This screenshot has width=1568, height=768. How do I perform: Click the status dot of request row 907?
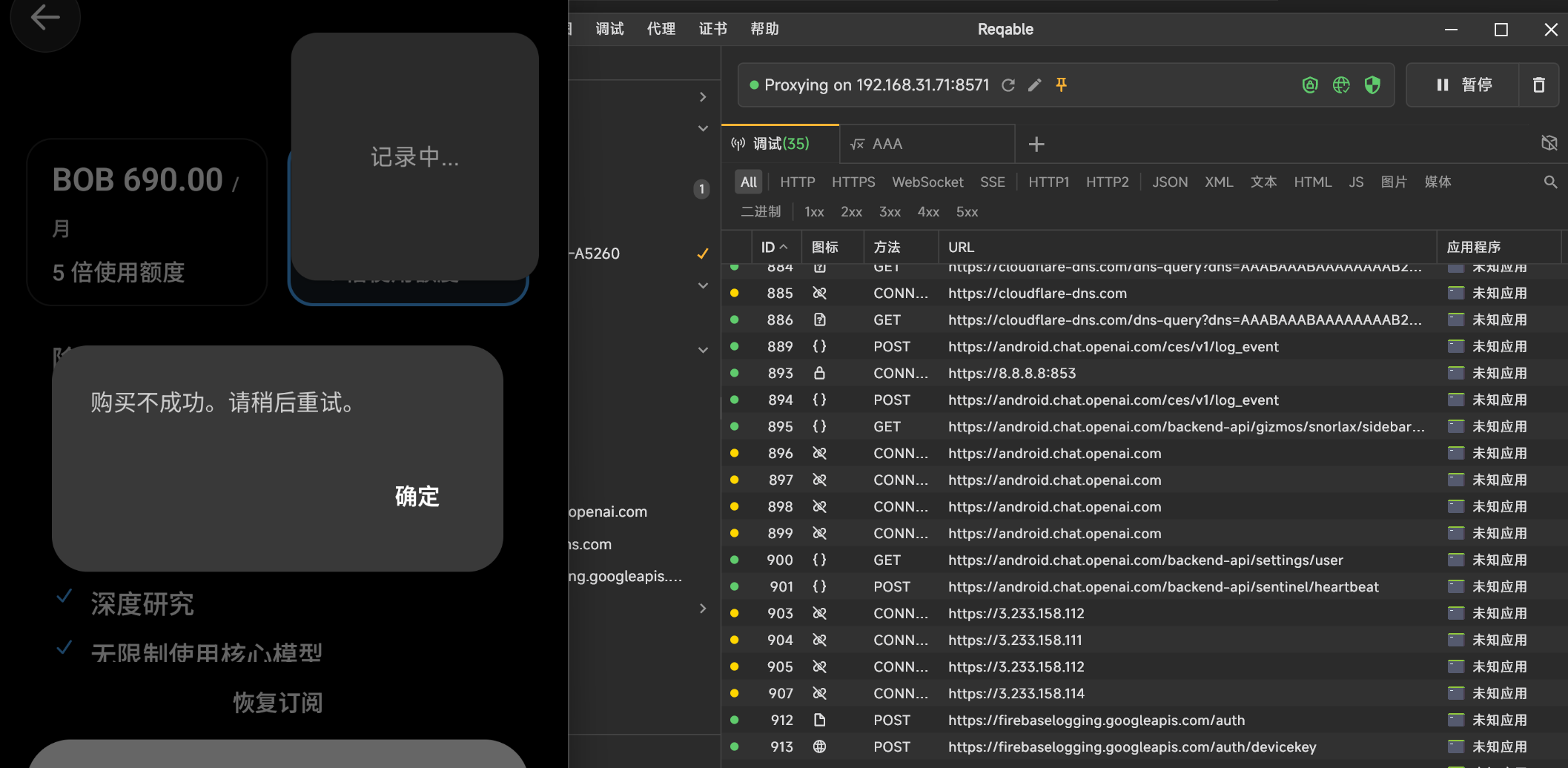734,693
